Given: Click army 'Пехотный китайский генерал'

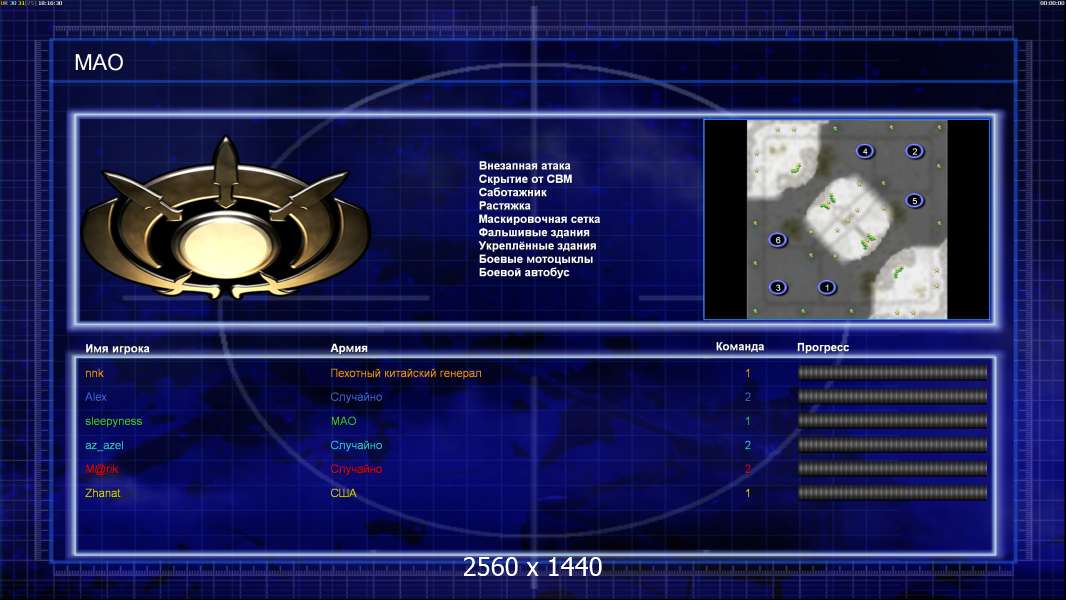Looking at the screenshot, I should [x=406, y=373].
